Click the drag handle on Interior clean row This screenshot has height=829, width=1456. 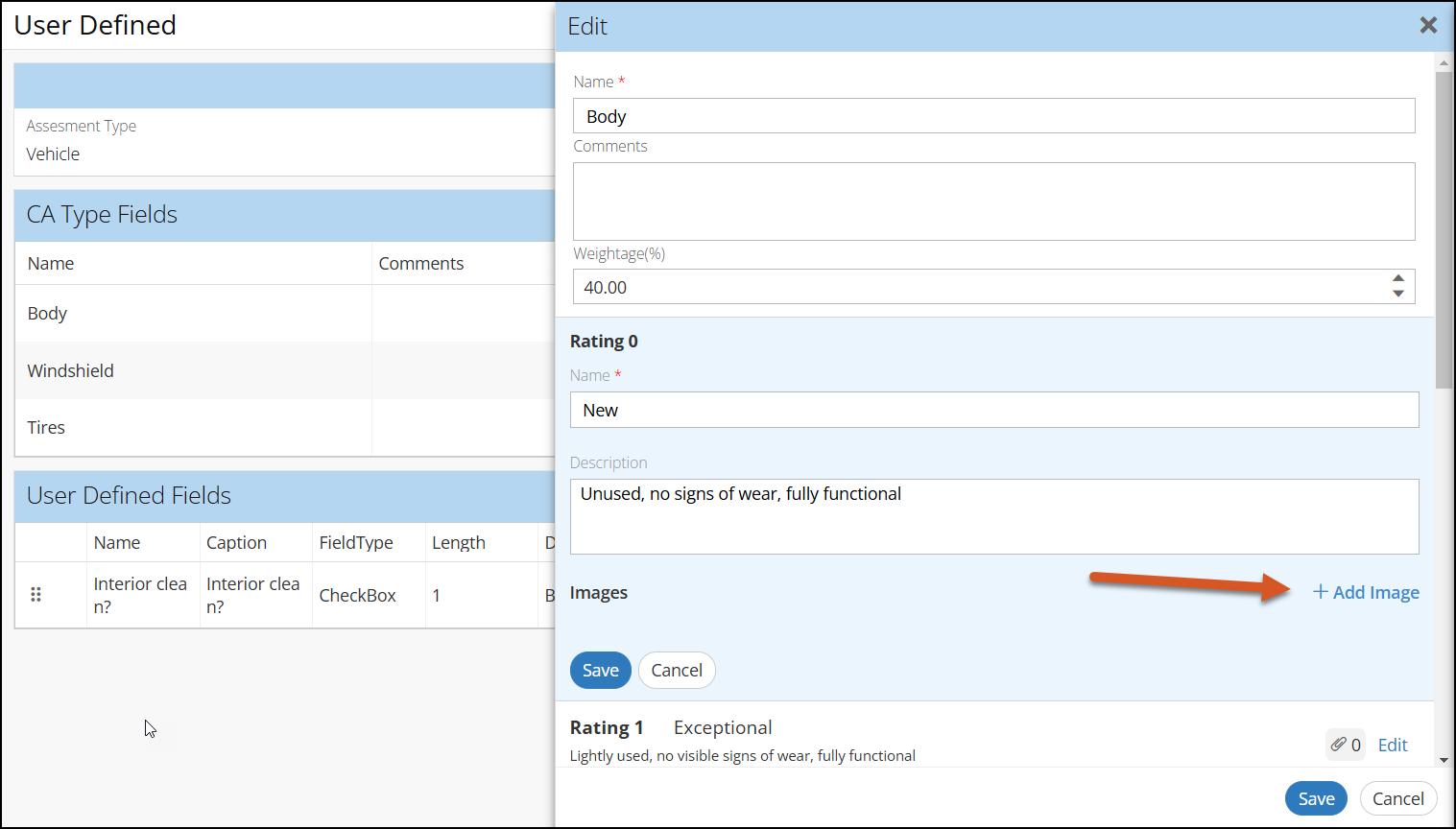click(36, 595)
